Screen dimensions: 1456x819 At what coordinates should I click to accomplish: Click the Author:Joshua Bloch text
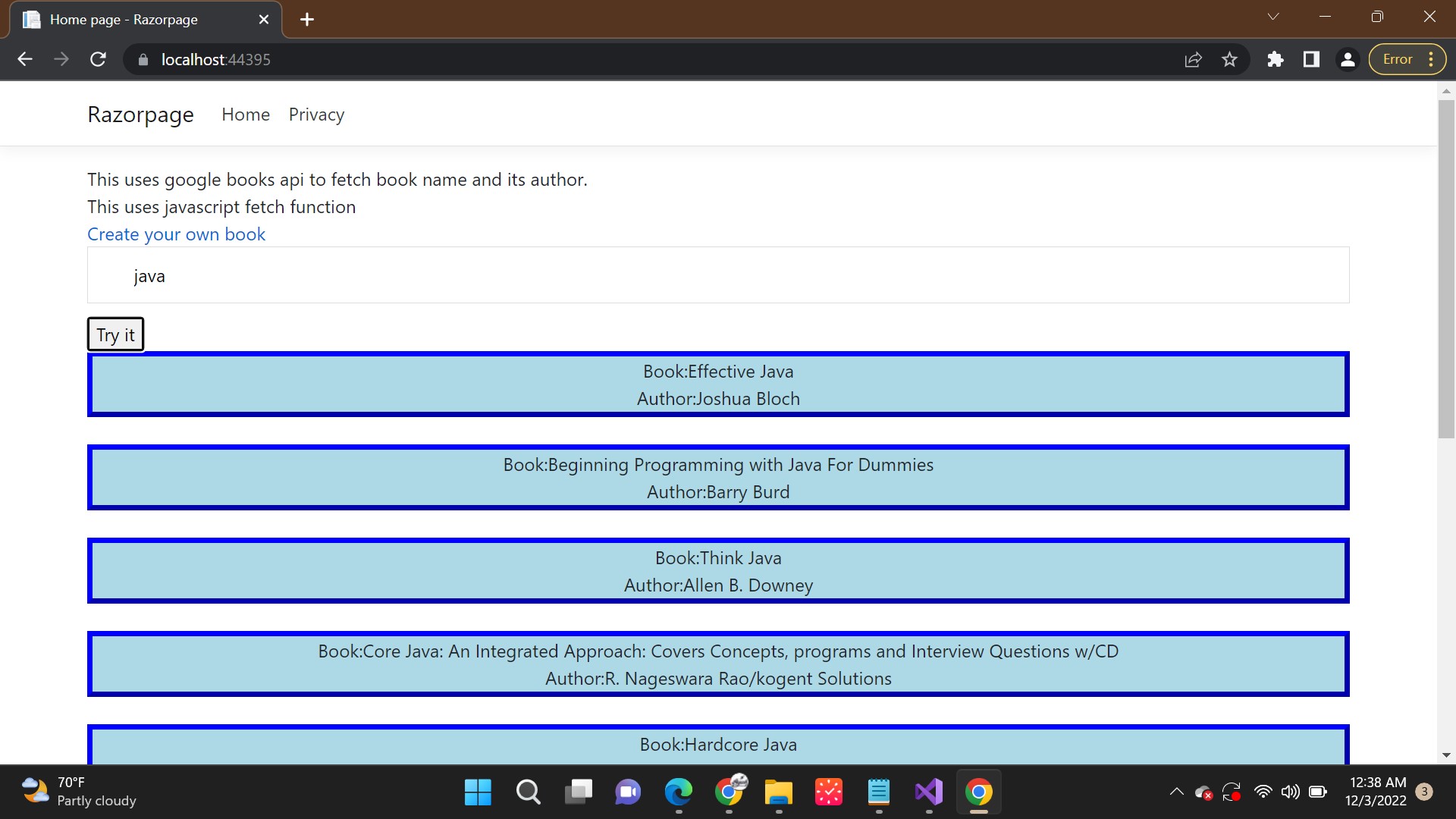(x=718, y=399)
